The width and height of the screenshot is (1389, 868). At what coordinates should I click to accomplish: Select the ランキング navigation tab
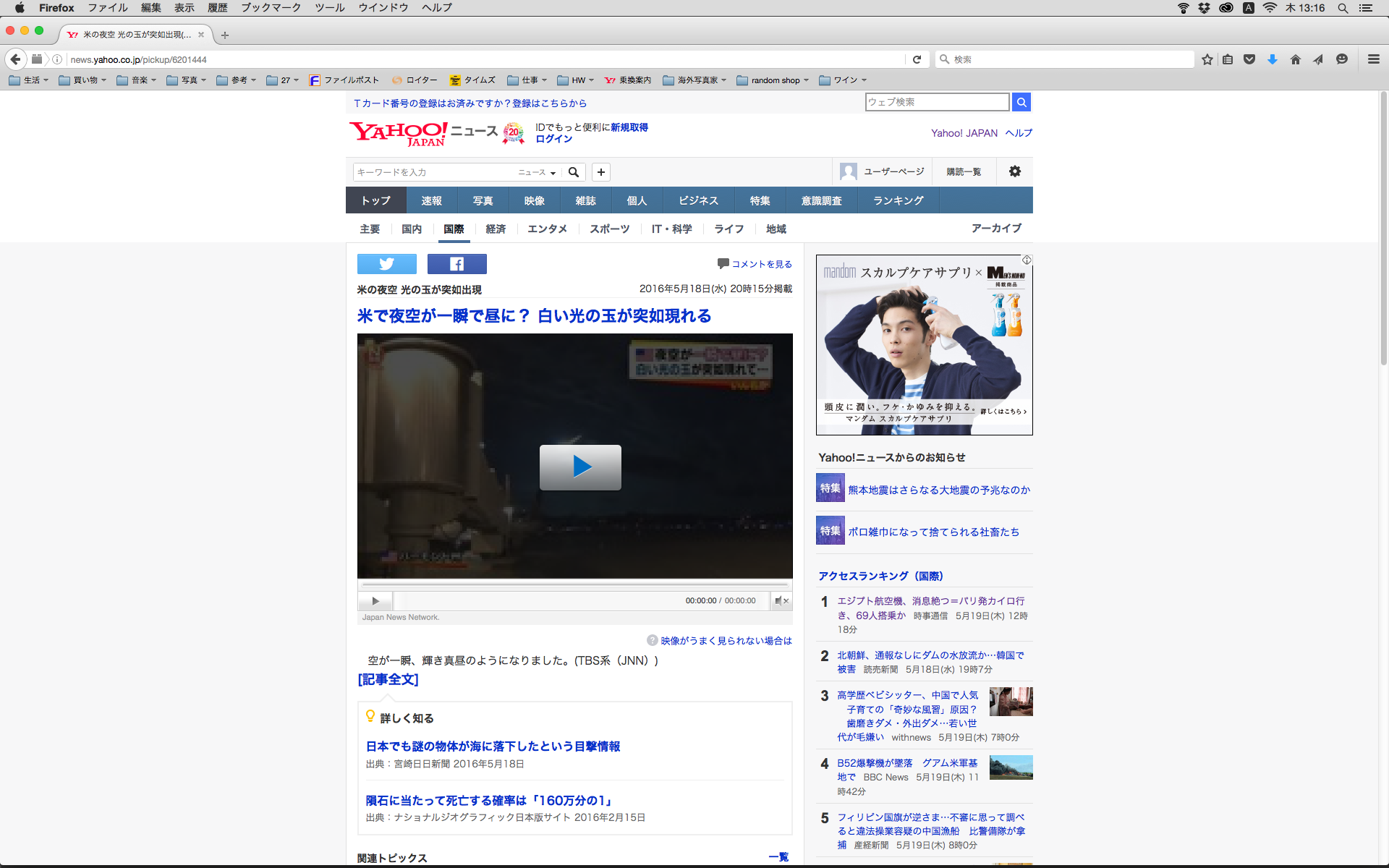[898, 200]
